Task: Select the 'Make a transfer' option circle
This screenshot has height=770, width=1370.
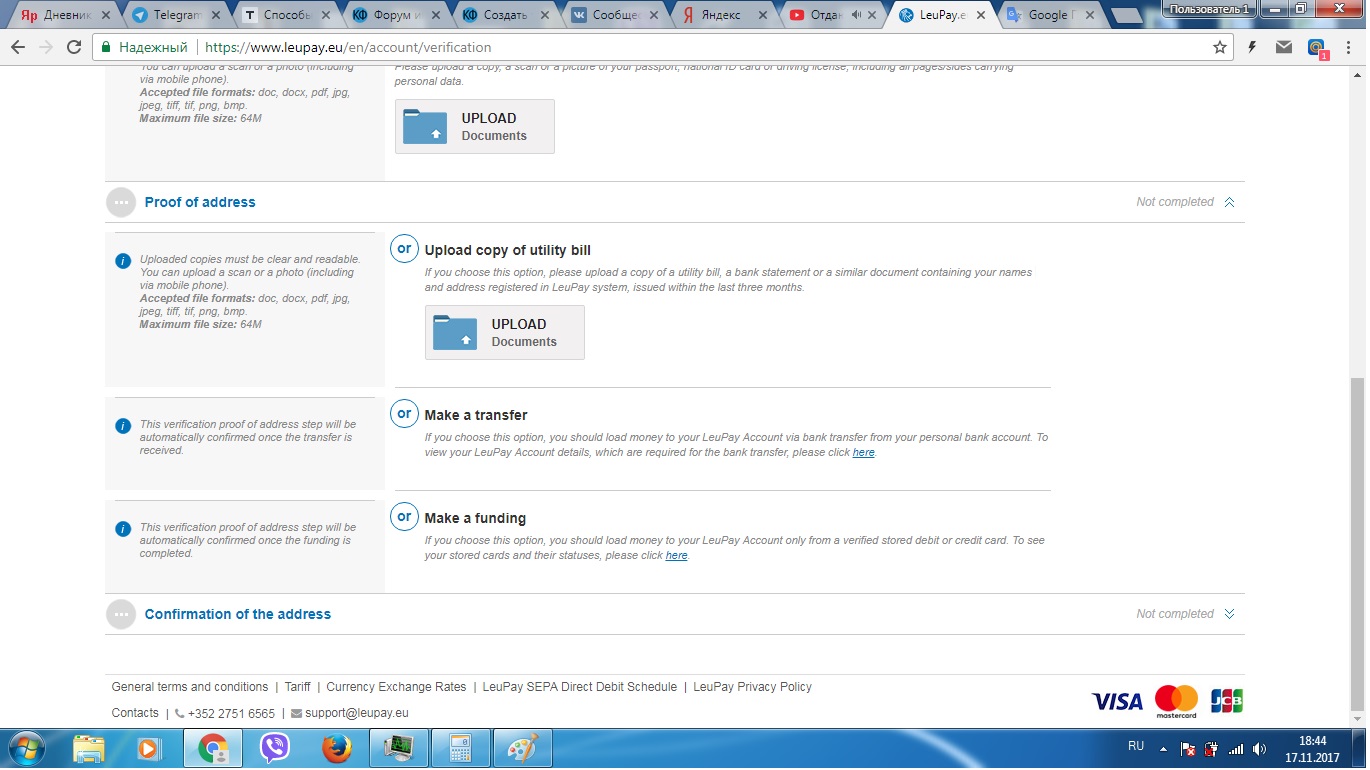Action: pos(404,413)
